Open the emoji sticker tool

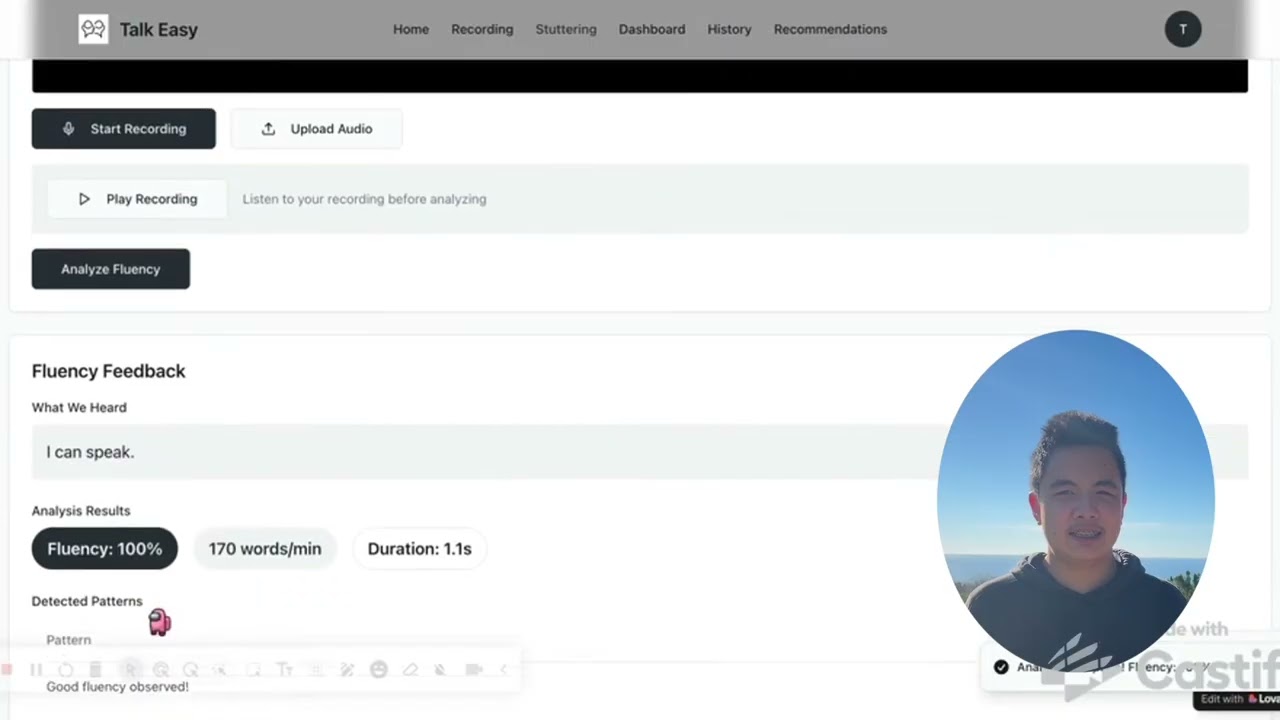click(378, 669)
